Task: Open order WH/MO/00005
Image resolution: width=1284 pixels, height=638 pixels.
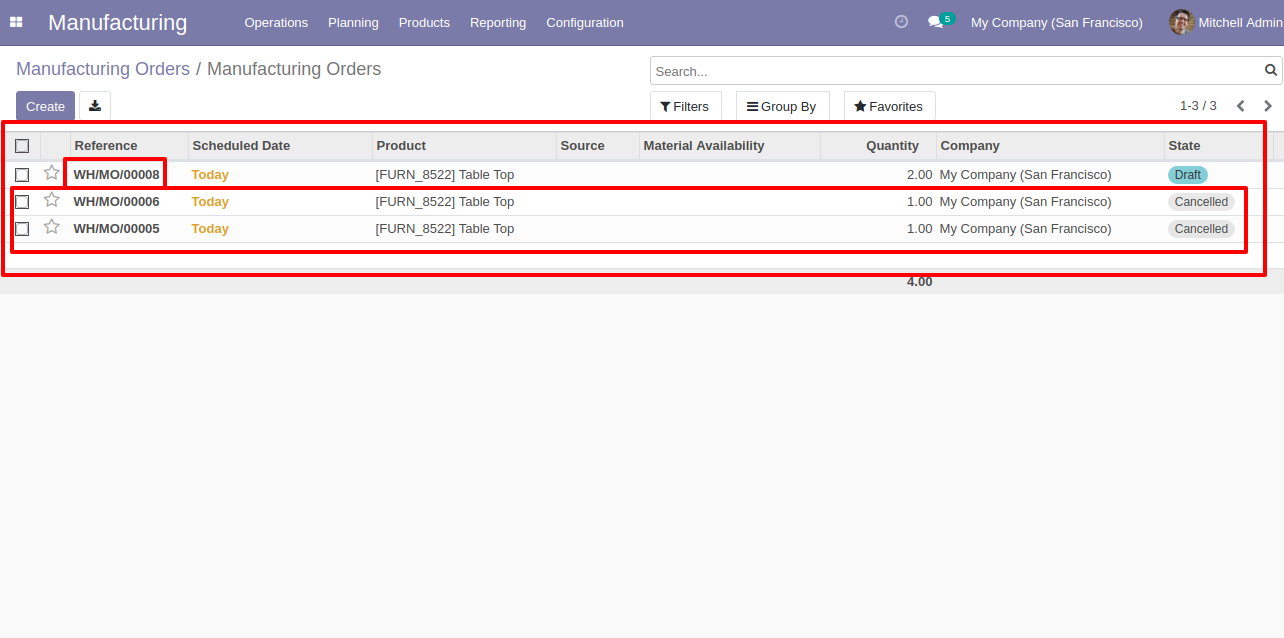Action: [116, 229]
